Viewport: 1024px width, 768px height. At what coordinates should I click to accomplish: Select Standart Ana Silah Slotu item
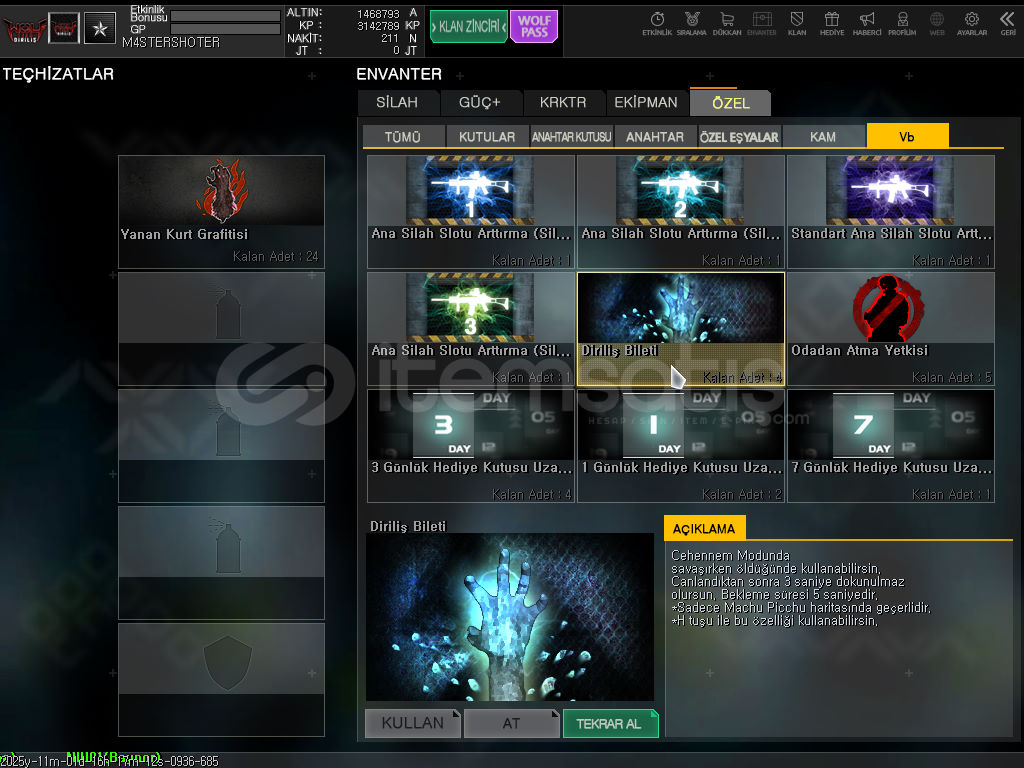pos(891,212)
